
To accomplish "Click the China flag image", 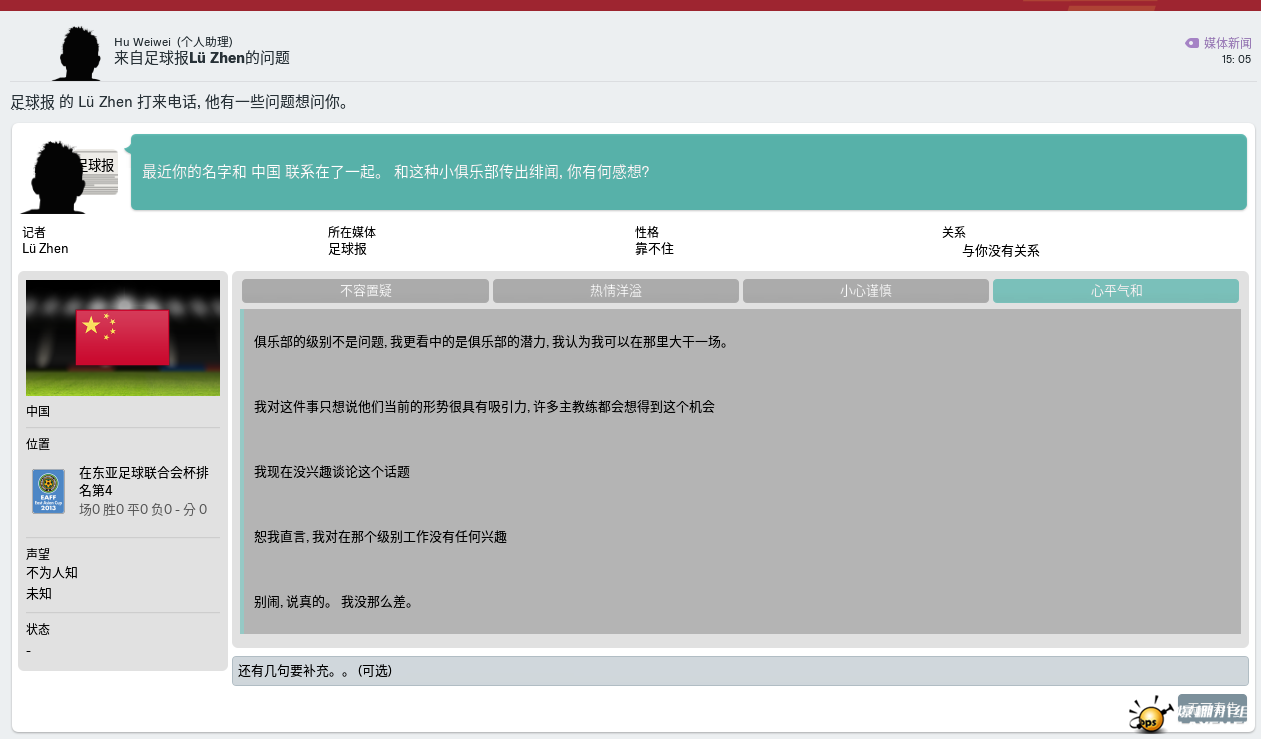I will pos(123,338).
